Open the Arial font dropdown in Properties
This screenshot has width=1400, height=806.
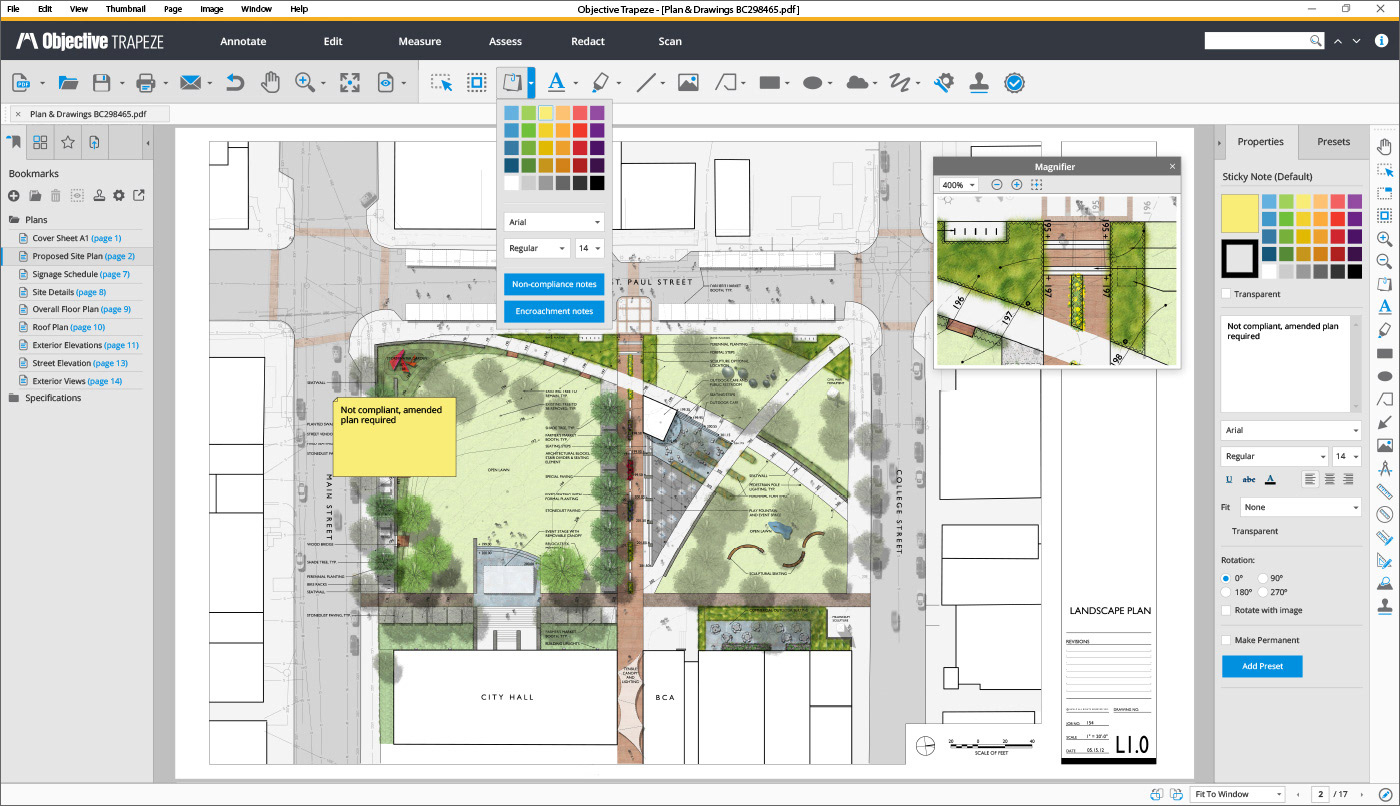click(x=1290, y=430)
